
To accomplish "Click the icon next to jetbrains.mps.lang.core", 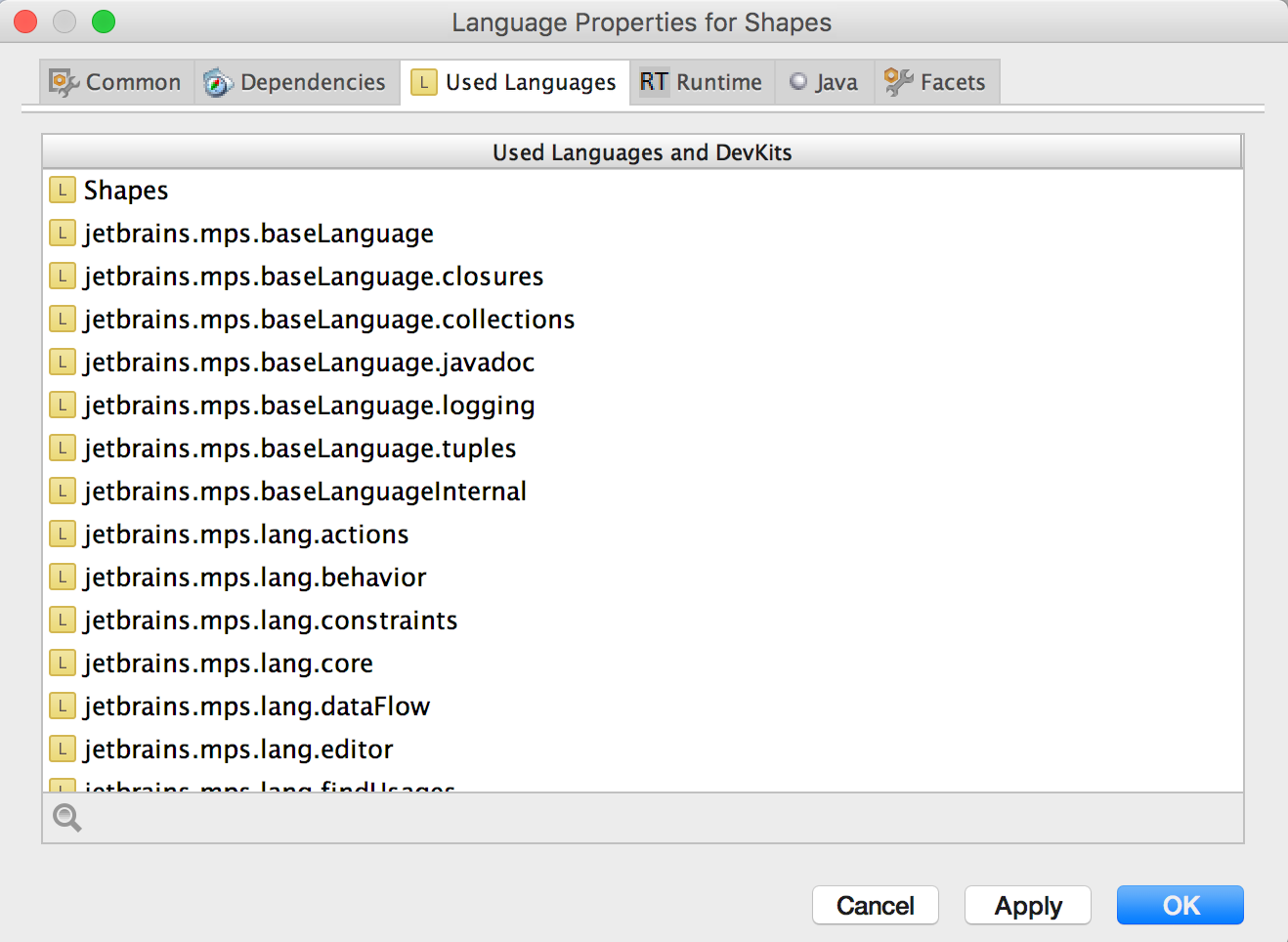I will coord(63,663).
